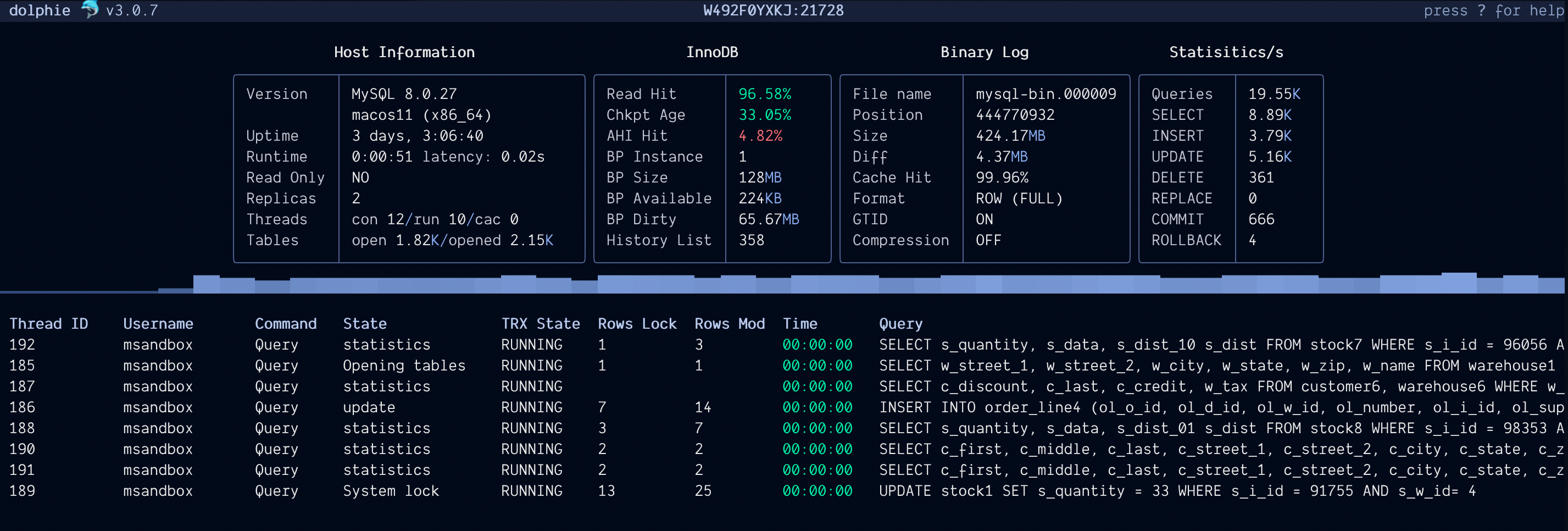Click the binlog Size 424.17MB value

click(1010, 136)
